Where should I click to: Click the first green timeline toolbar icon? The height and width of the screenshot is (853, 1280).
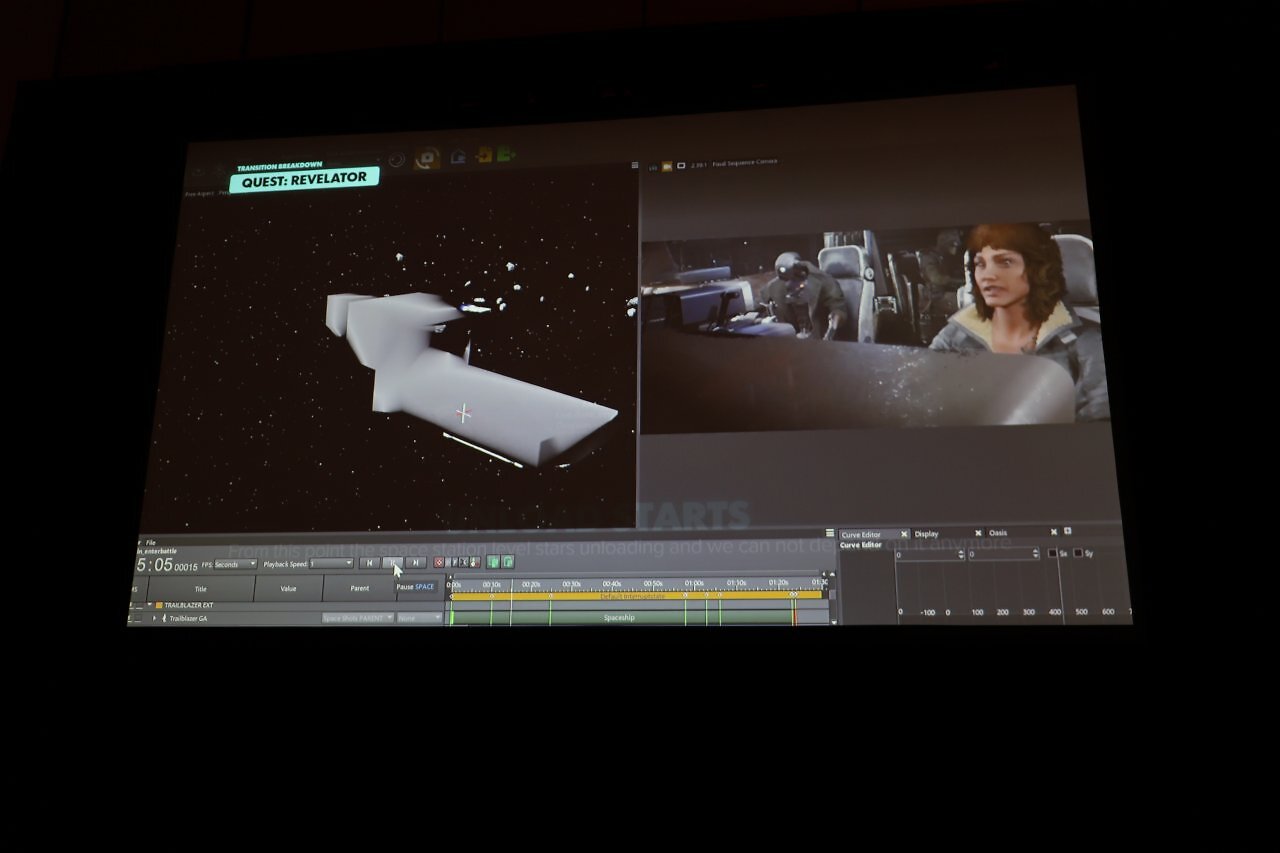coord(493,562)
